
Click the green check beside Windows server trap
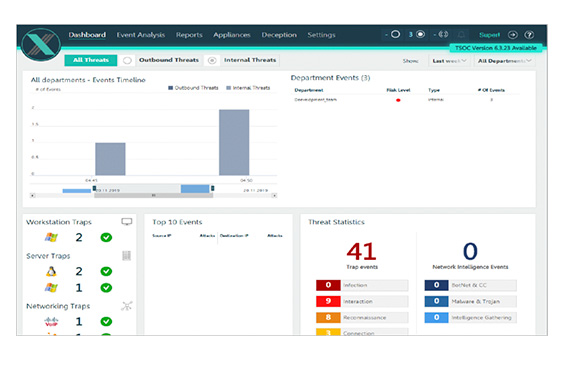point(106,288)
